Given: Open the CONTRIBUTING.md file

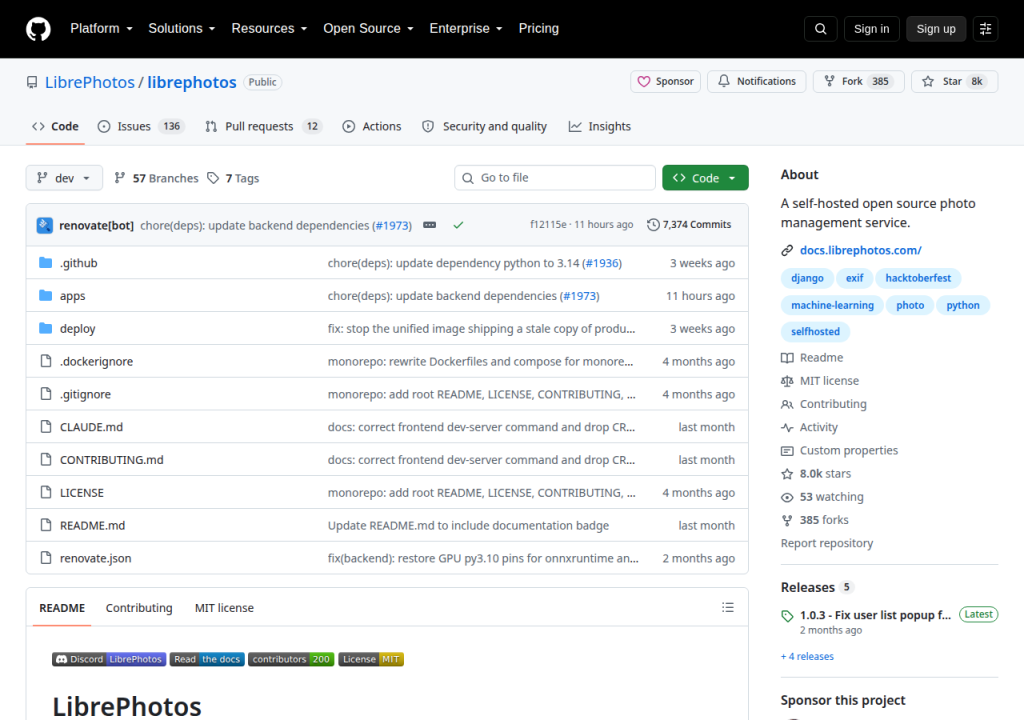Looking at the screenshot, I should tap(112, 460).
